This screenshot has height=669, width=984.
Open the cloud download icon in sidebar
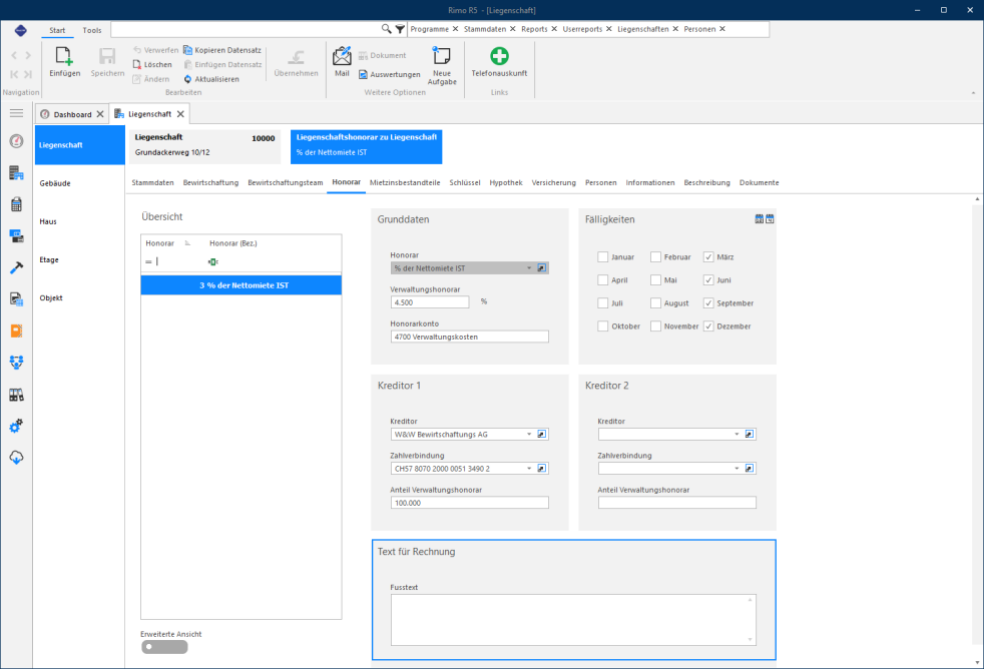click(16, 458)
